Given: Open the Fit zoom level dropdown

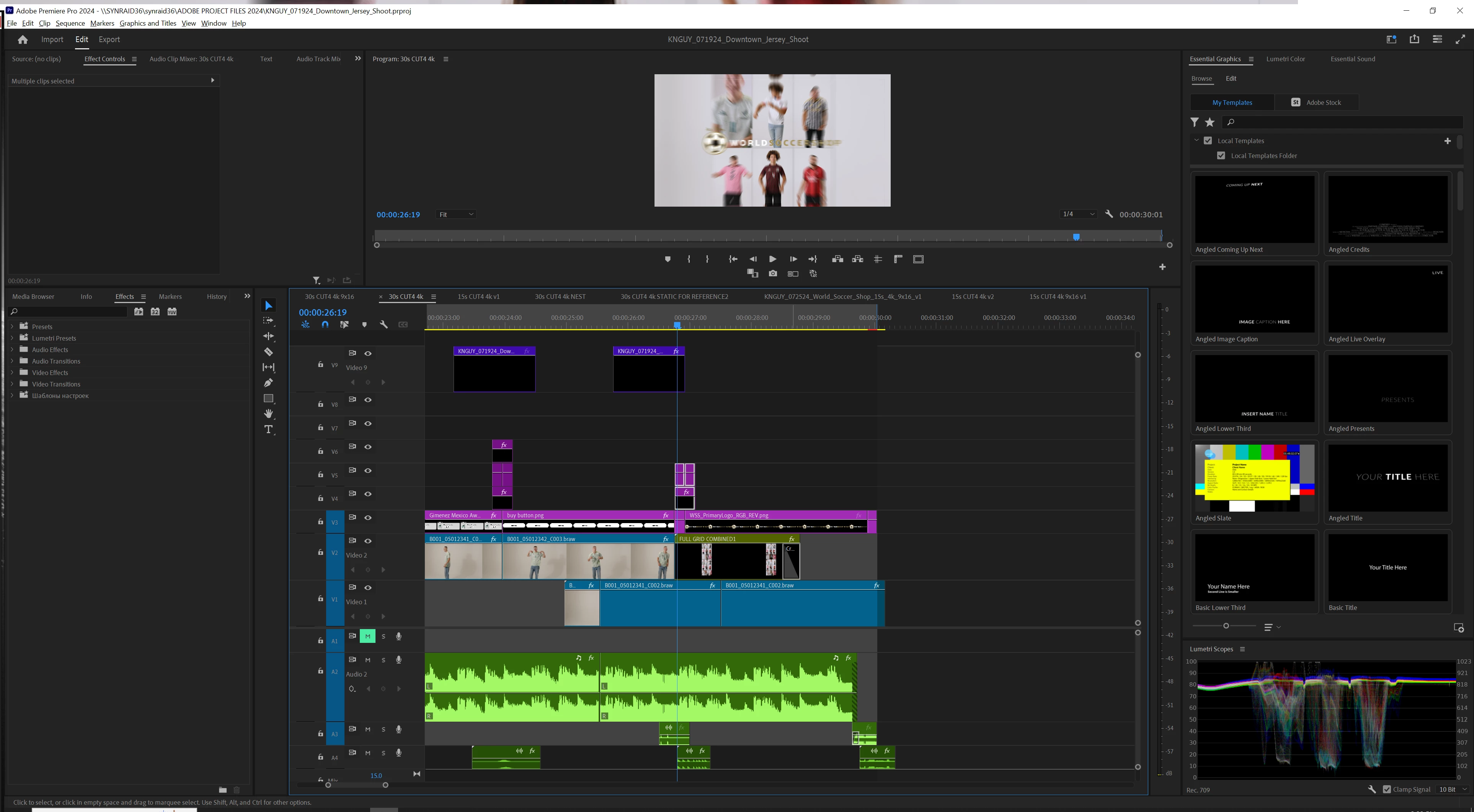Looking at the screenshot, I should pos(455,215).
